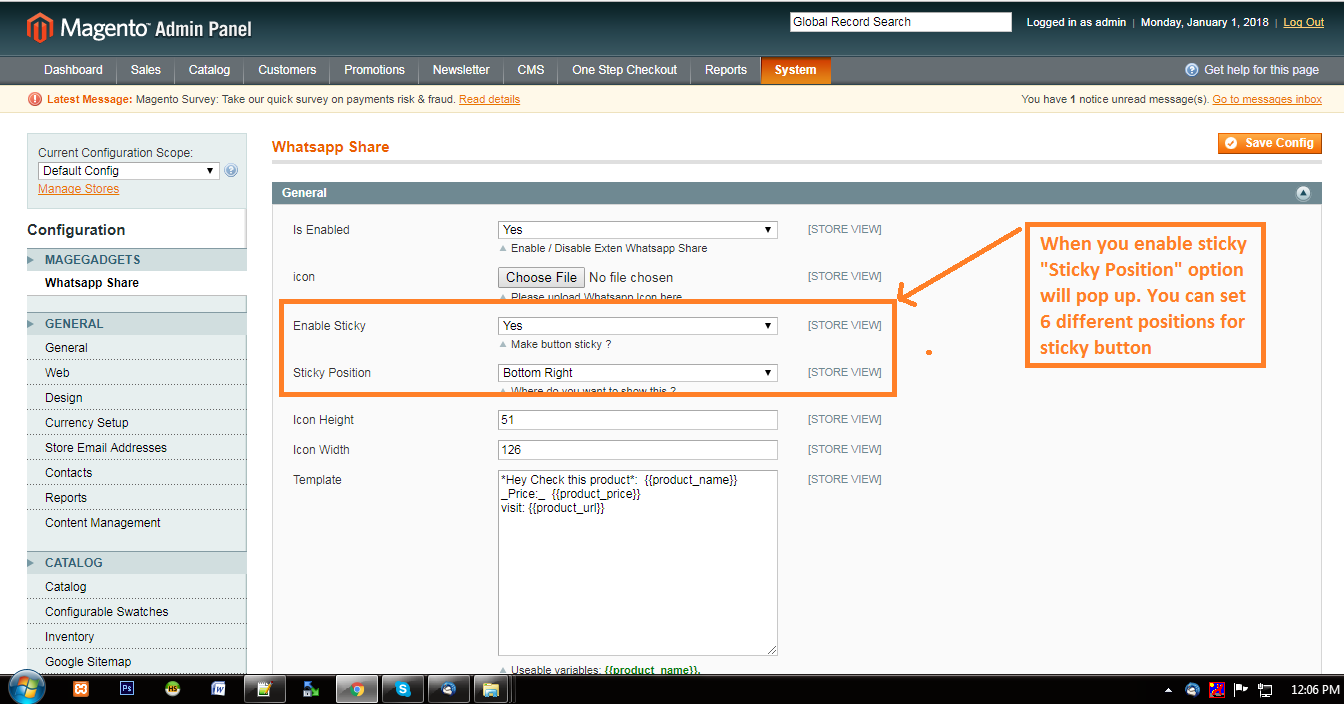Open the Customers menu
Screen dimensions: 1344x724
click(x=287, y=70)
